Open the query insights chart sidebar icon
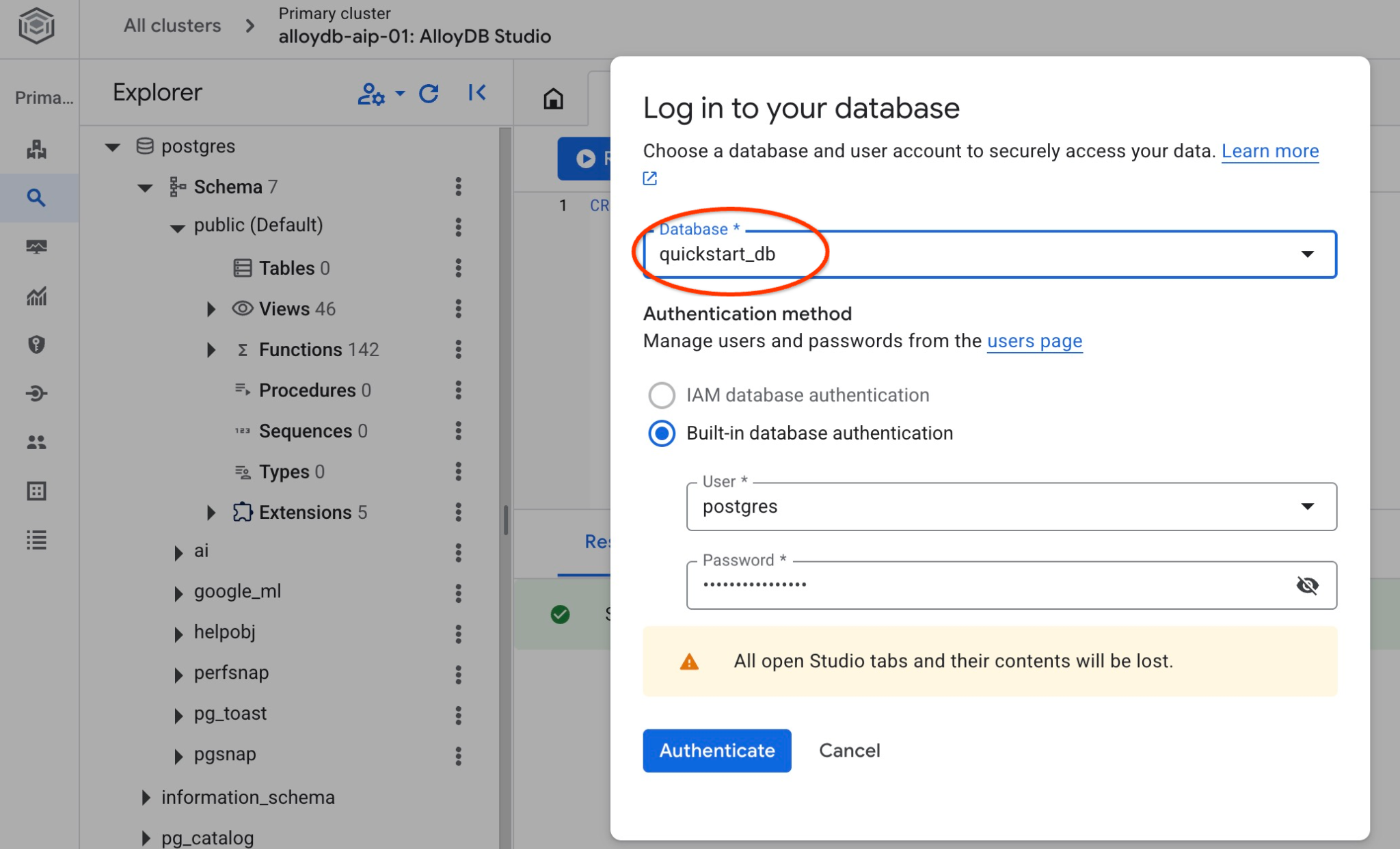Viewport: 1400px width, 849px height. (x=36, y=296)
